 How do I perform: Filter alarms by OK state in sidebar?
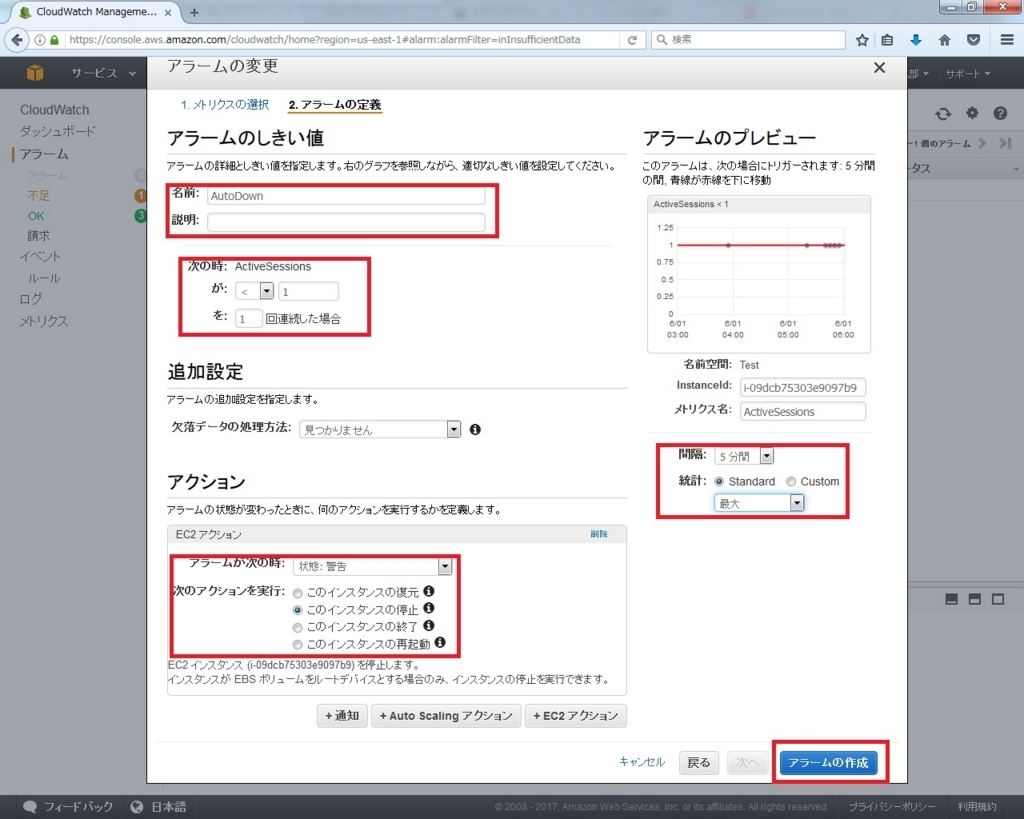(36, 216)
